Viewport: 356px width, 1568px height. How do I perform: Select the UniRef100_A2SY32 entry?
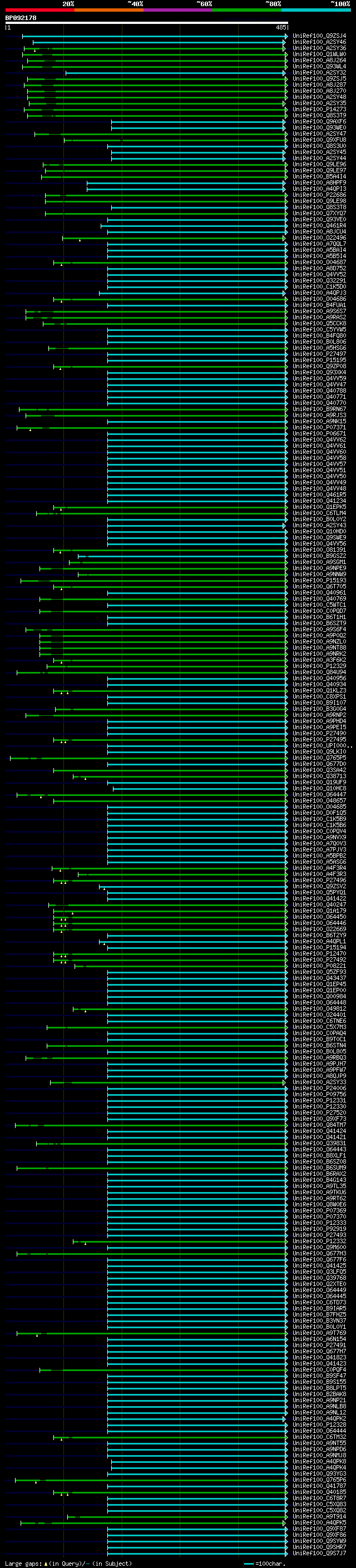[319, 72]
